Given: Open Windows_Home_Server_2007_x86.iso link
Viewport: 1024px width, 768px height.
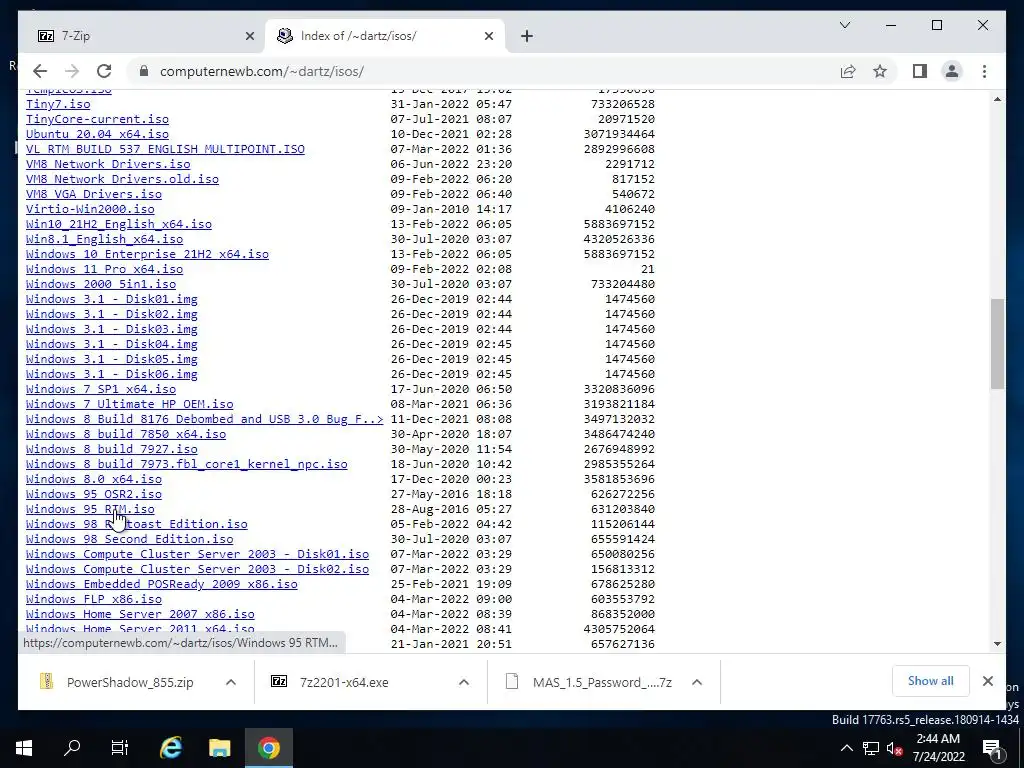Looking at the screenshot, I should (140, 615).
